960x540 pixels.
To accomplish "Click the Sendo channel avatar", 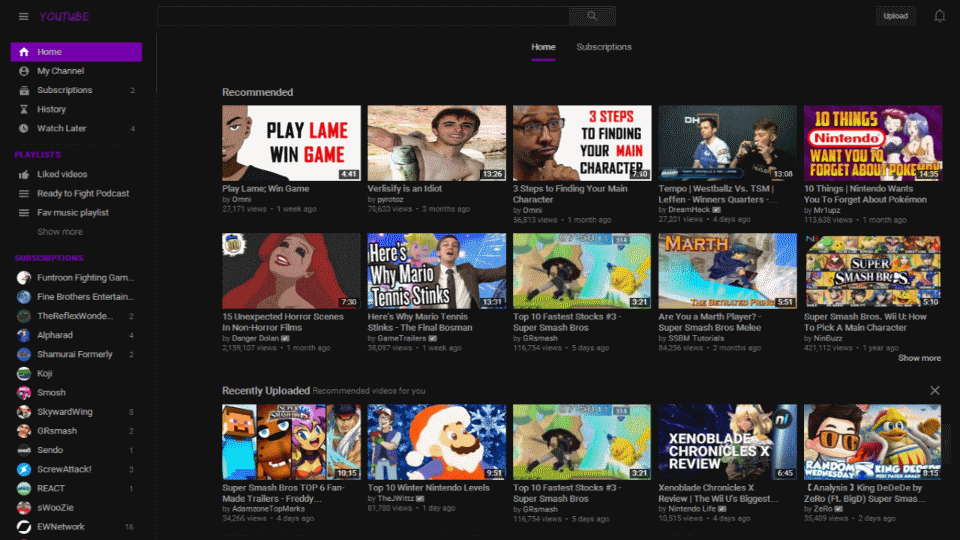I will coord(24,450).
